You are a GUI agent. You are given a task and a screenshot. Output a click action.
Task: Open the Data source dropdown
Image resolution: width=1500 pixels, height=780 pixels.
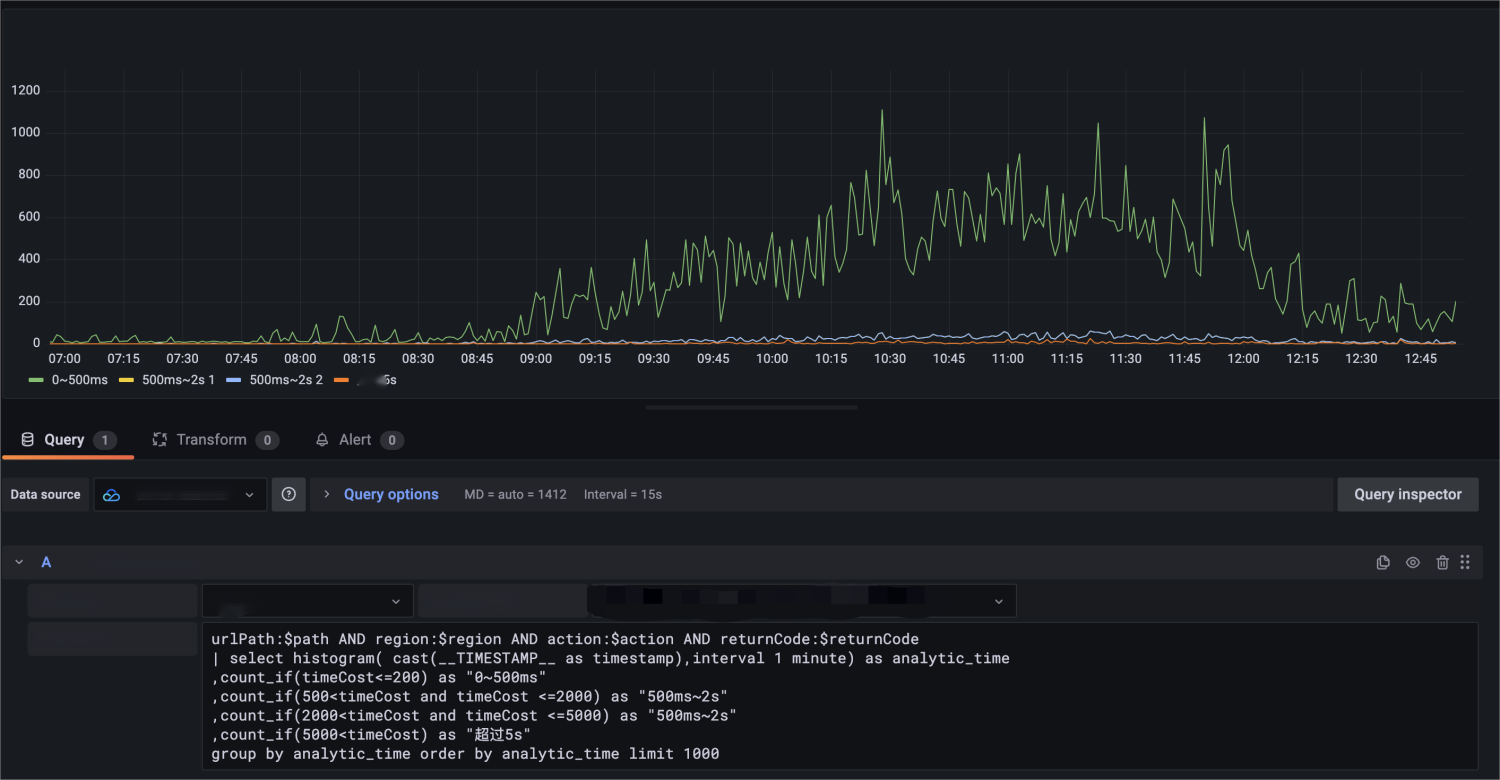tap(180, 495)
